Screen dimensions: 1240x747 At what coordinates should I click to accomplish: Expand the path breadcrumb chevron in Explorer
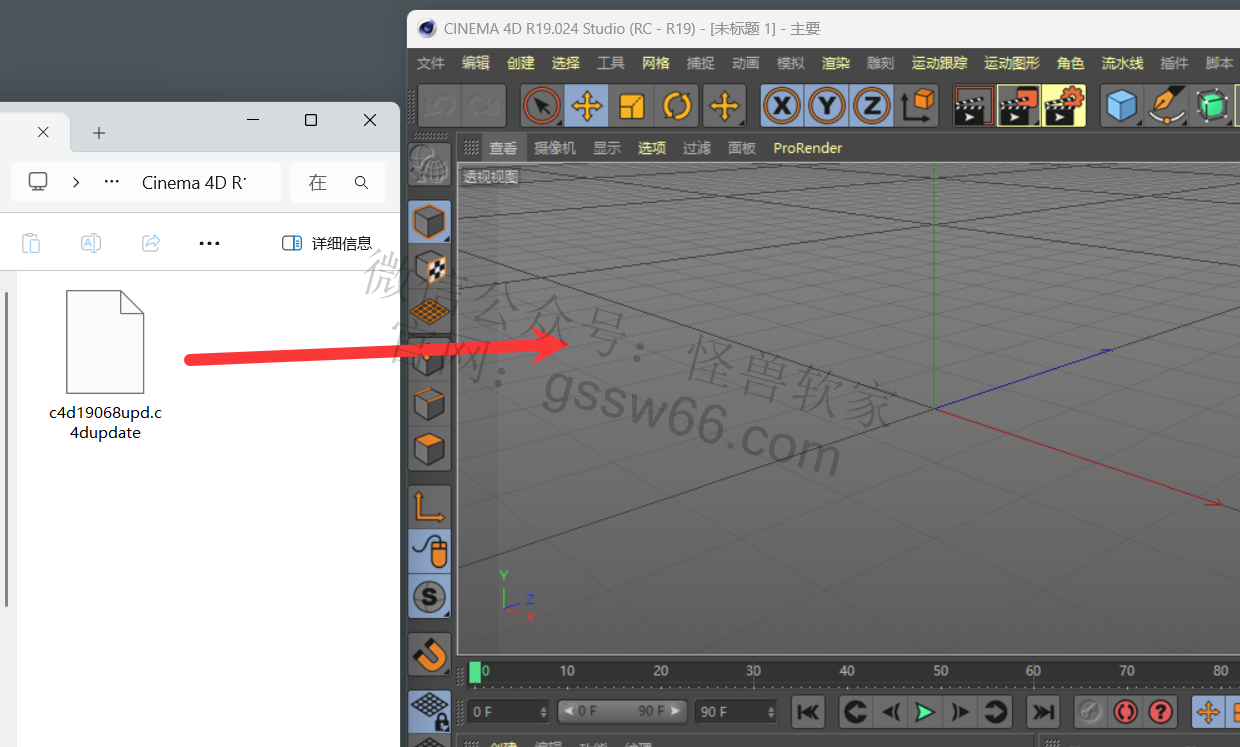[76, 182]
